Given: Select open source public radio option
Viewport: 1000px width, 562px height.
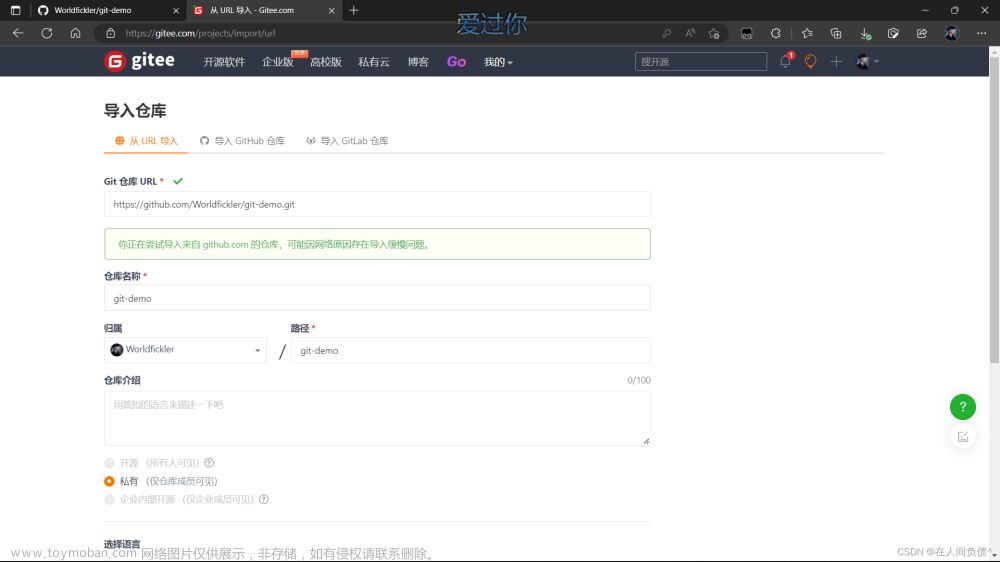Looking at the screenshot, I should click(110, 463).
